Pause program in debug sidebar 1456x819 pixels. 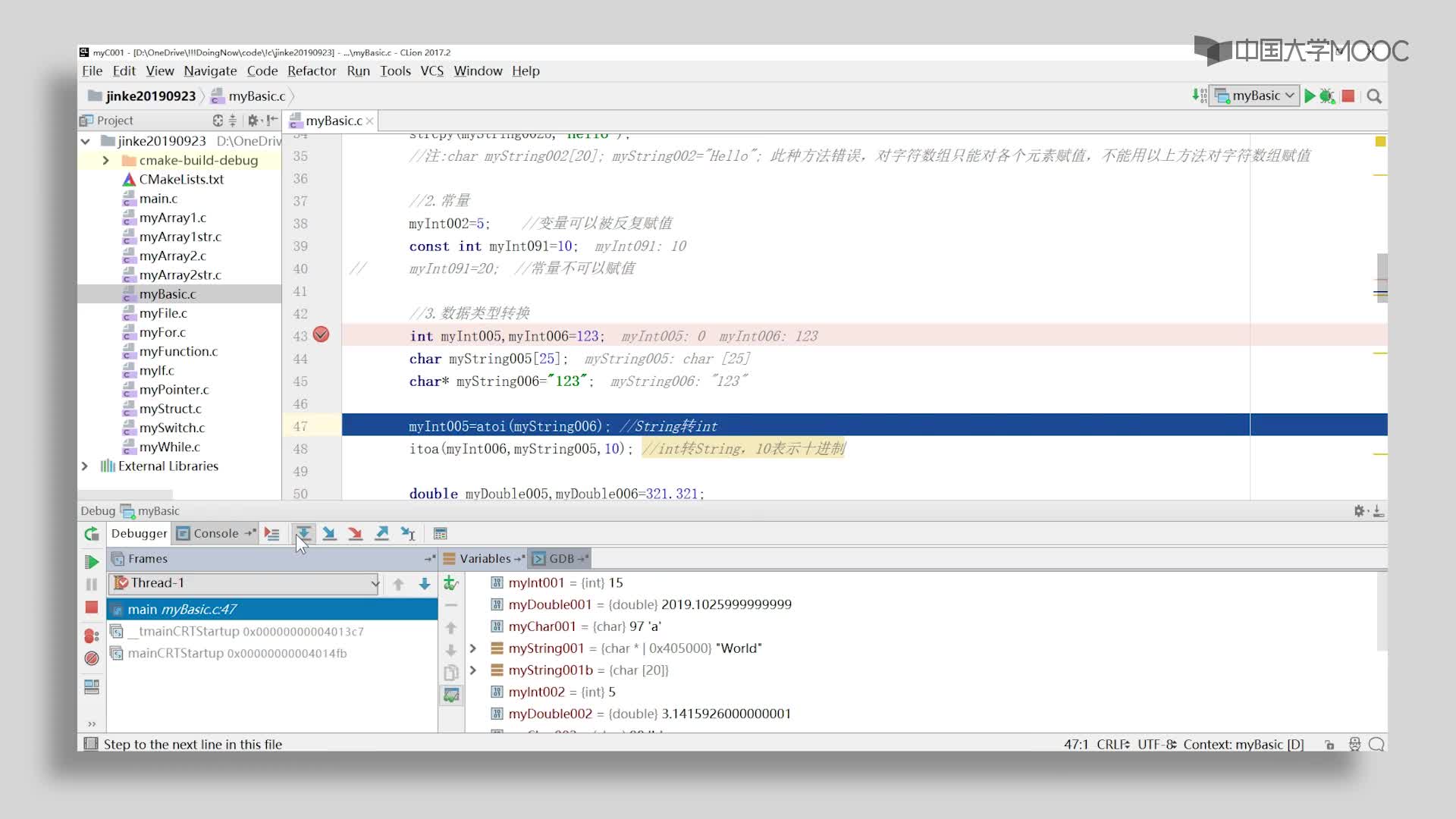pyautogui.click(x=92, y=585)
